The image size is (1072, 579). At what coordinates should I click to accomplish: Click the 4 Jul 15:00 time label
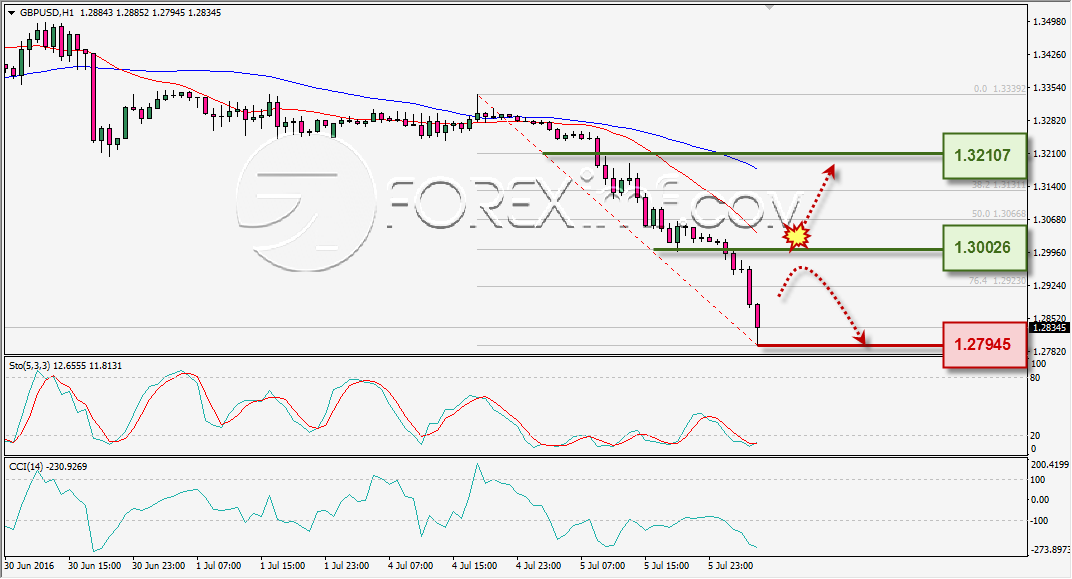coord(474,565)
